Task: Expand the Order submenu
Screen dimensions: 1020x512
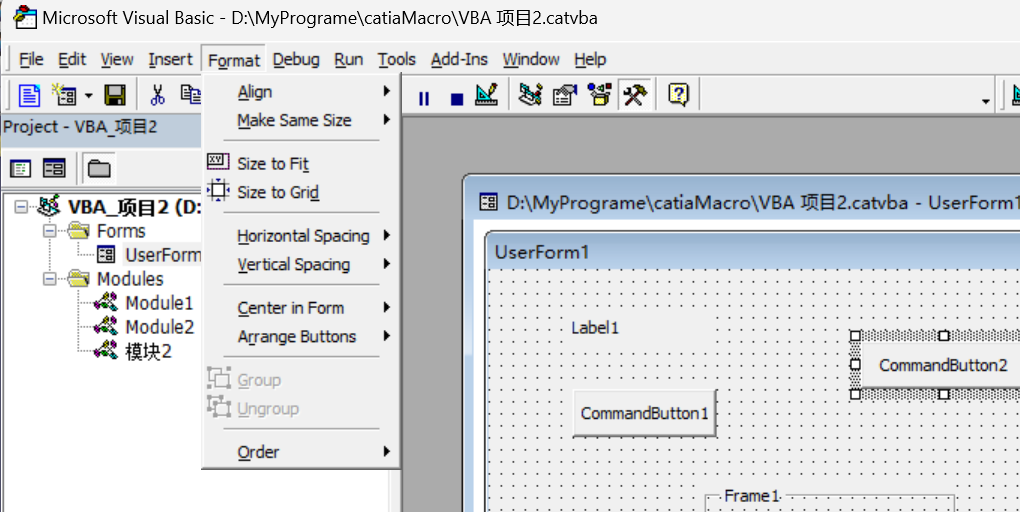Action: coord(301,451)
